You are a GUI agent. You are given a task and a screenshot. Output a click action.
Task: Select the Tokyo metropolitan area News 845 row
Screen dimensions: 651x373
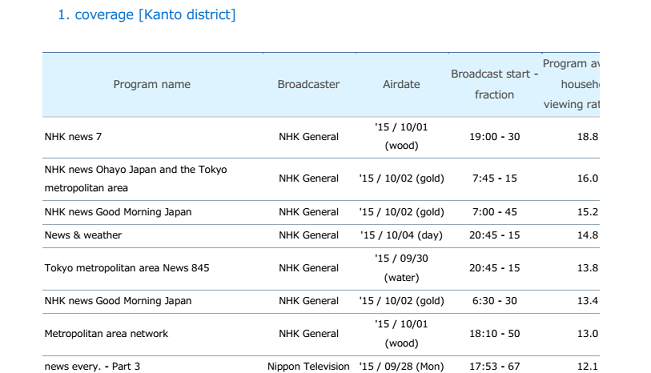point(321,268)
